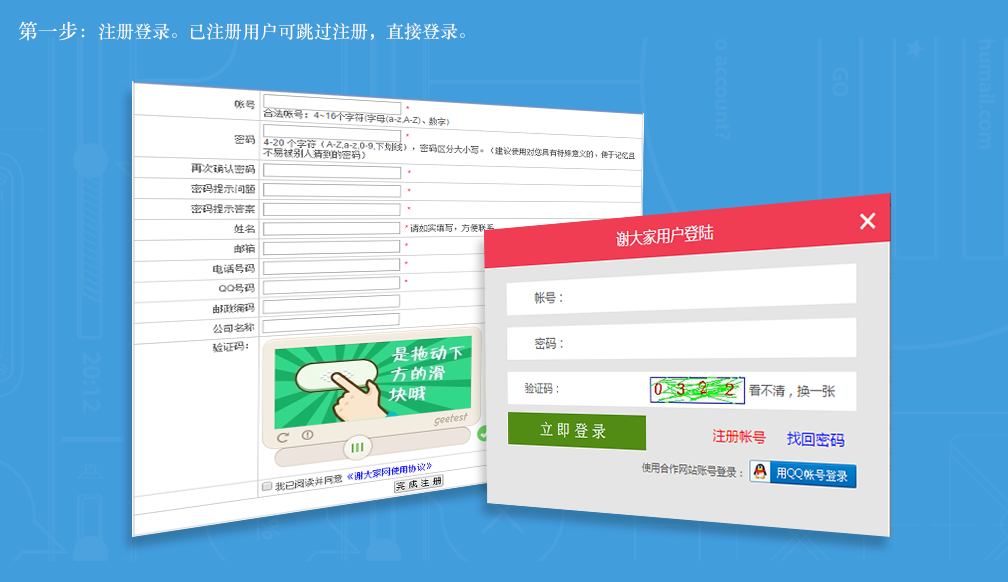Click the QQ penguin icon
Image resolution: width=1008 pixels, height=582 pixels.
(x=762, y=473)
